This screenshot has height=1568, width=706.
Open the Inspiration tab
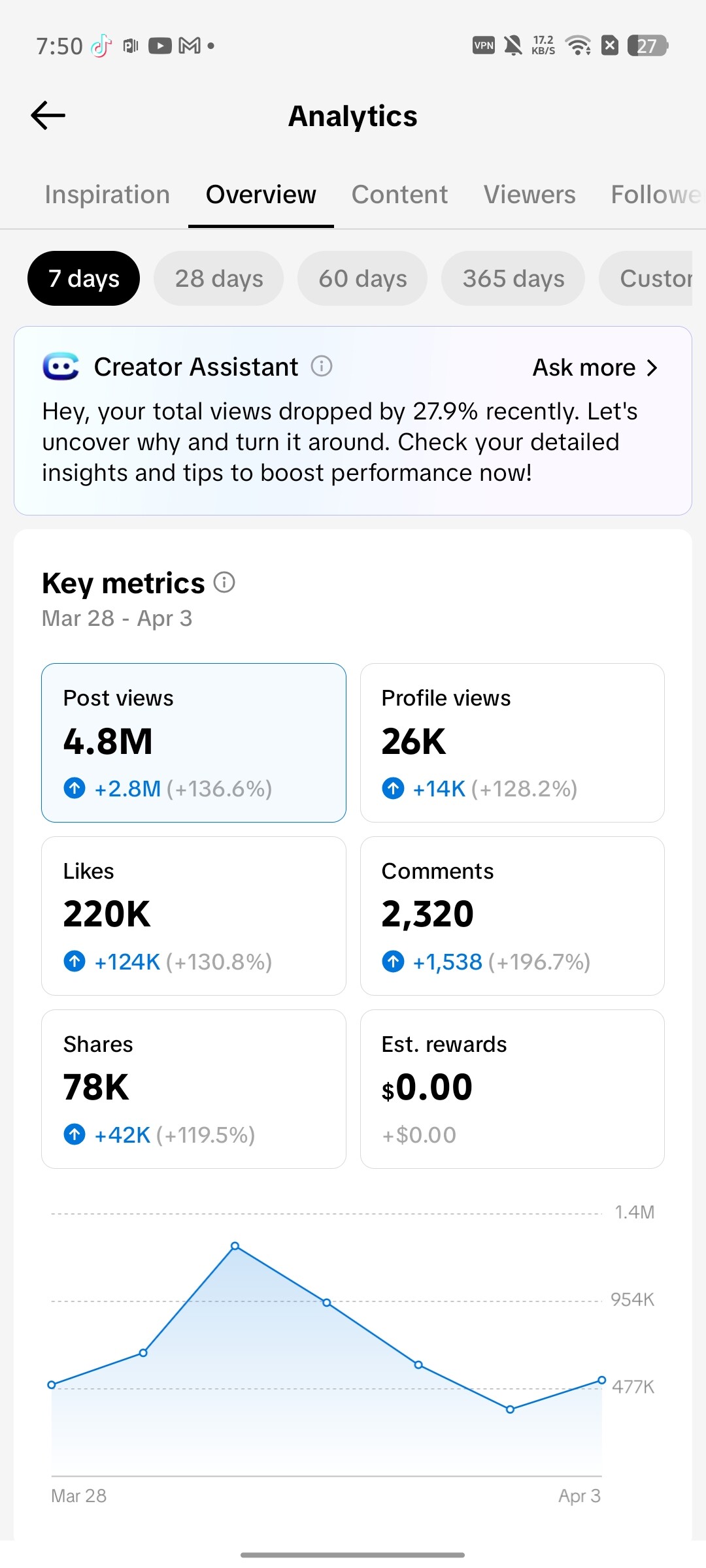(107, 195)
